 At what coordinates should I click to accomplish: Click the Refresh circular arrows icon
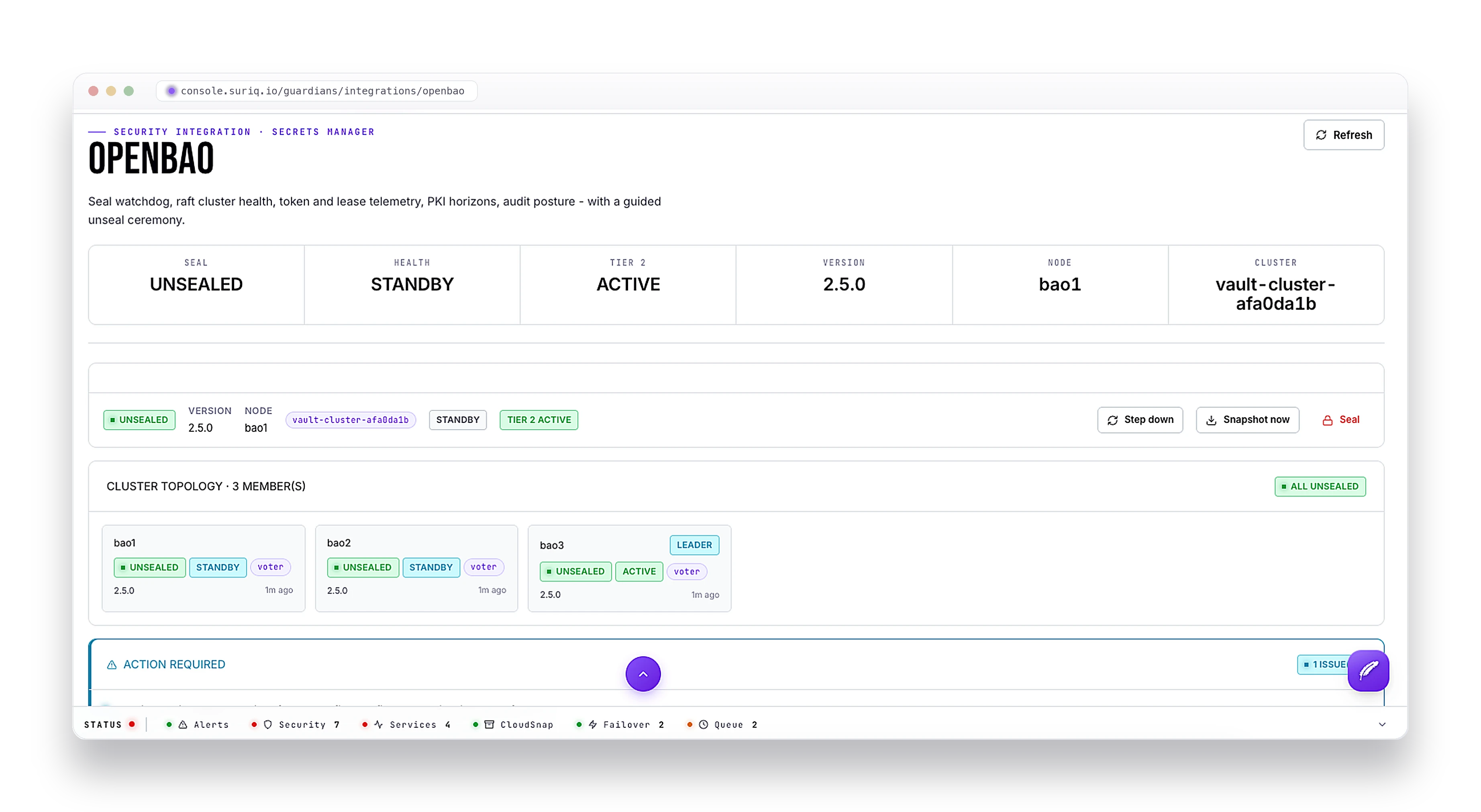(1321, 135)
